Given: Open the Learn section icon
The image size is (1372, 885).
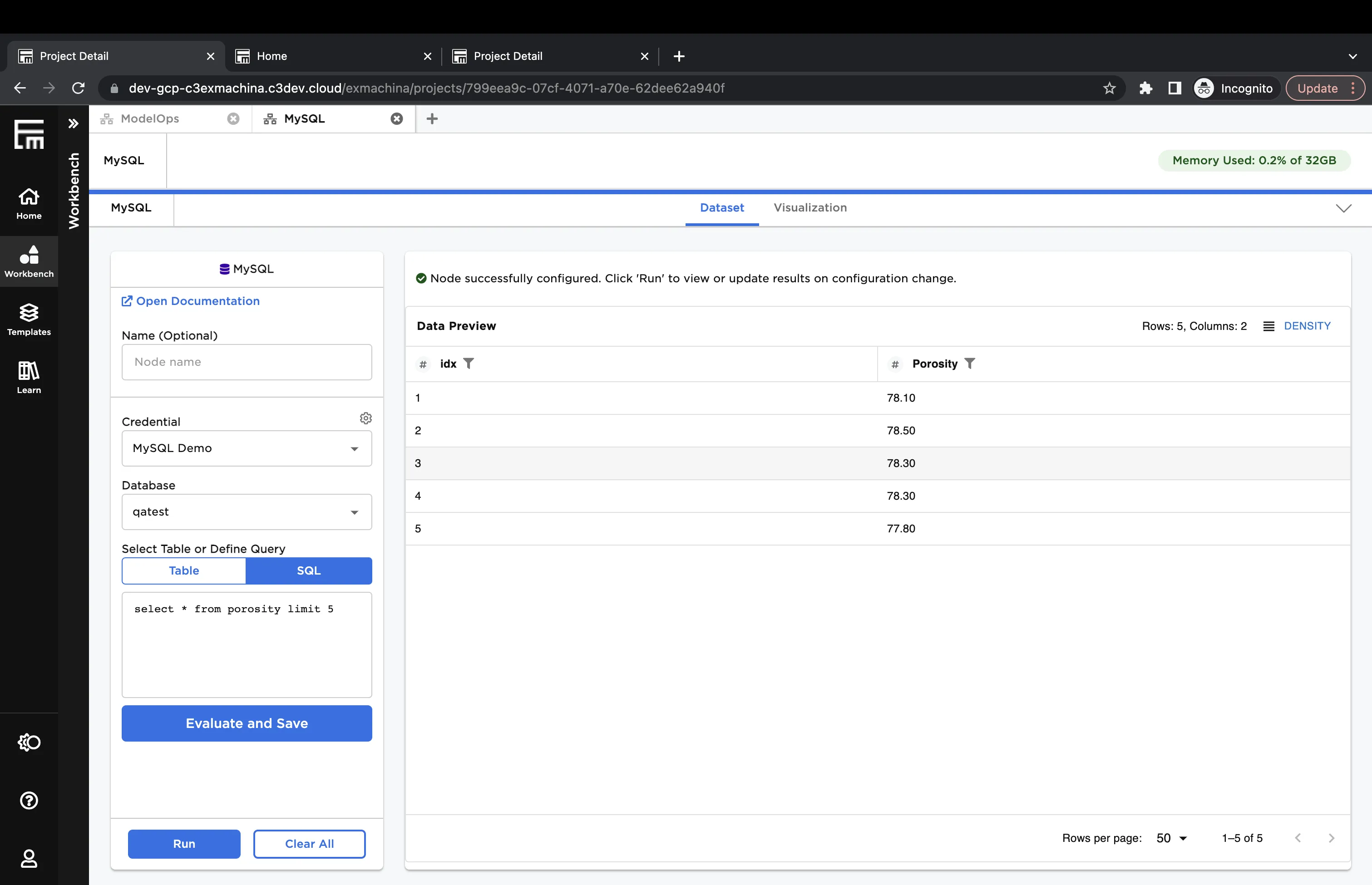Looking at the screenshot, I should 29,376.
